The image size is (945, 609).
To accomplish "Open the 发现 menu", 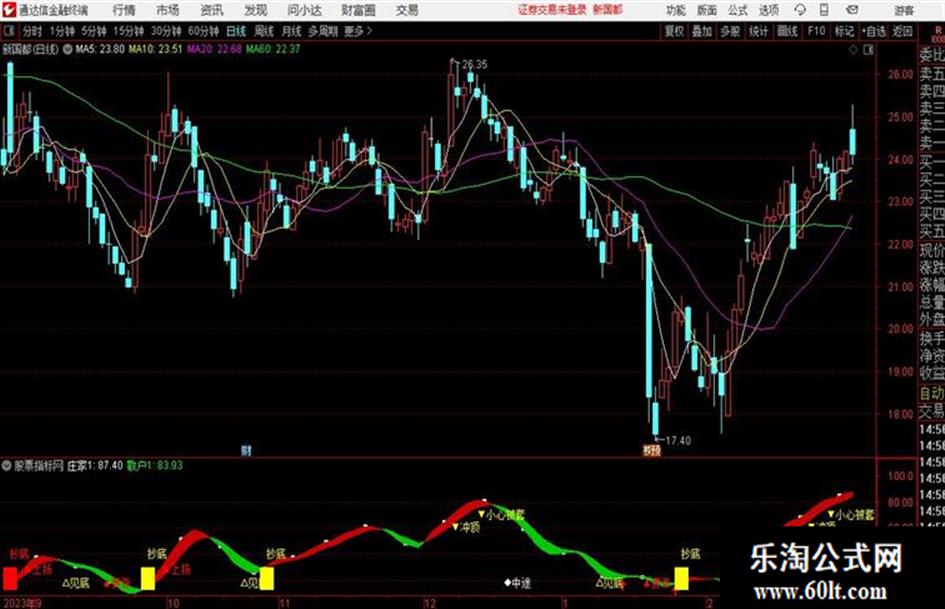I will pyautogui.click(x=256, y=10).
